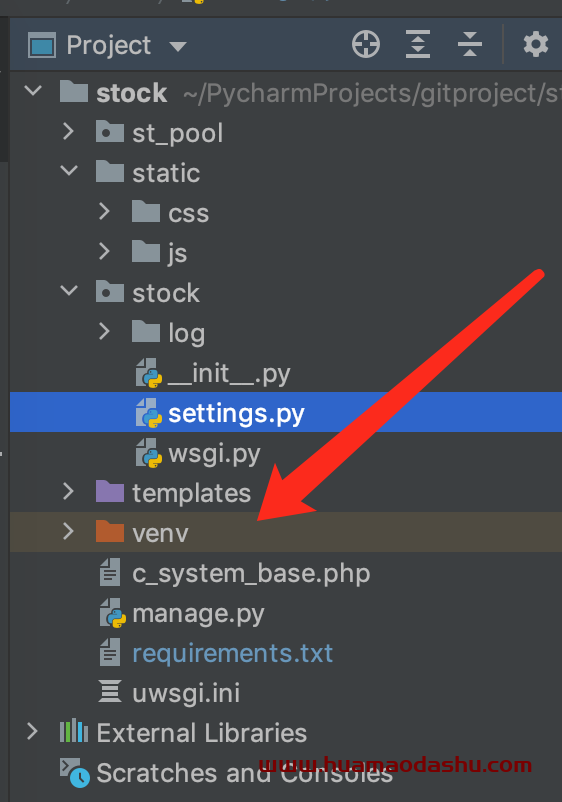
Task: Click the Expand All toolbar icon
Action: (418, 44)
